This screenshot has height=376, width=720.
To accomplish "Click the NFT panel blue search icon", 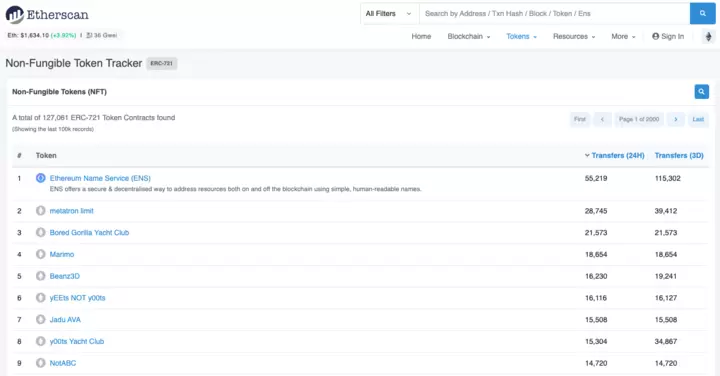I will point(701,91).
